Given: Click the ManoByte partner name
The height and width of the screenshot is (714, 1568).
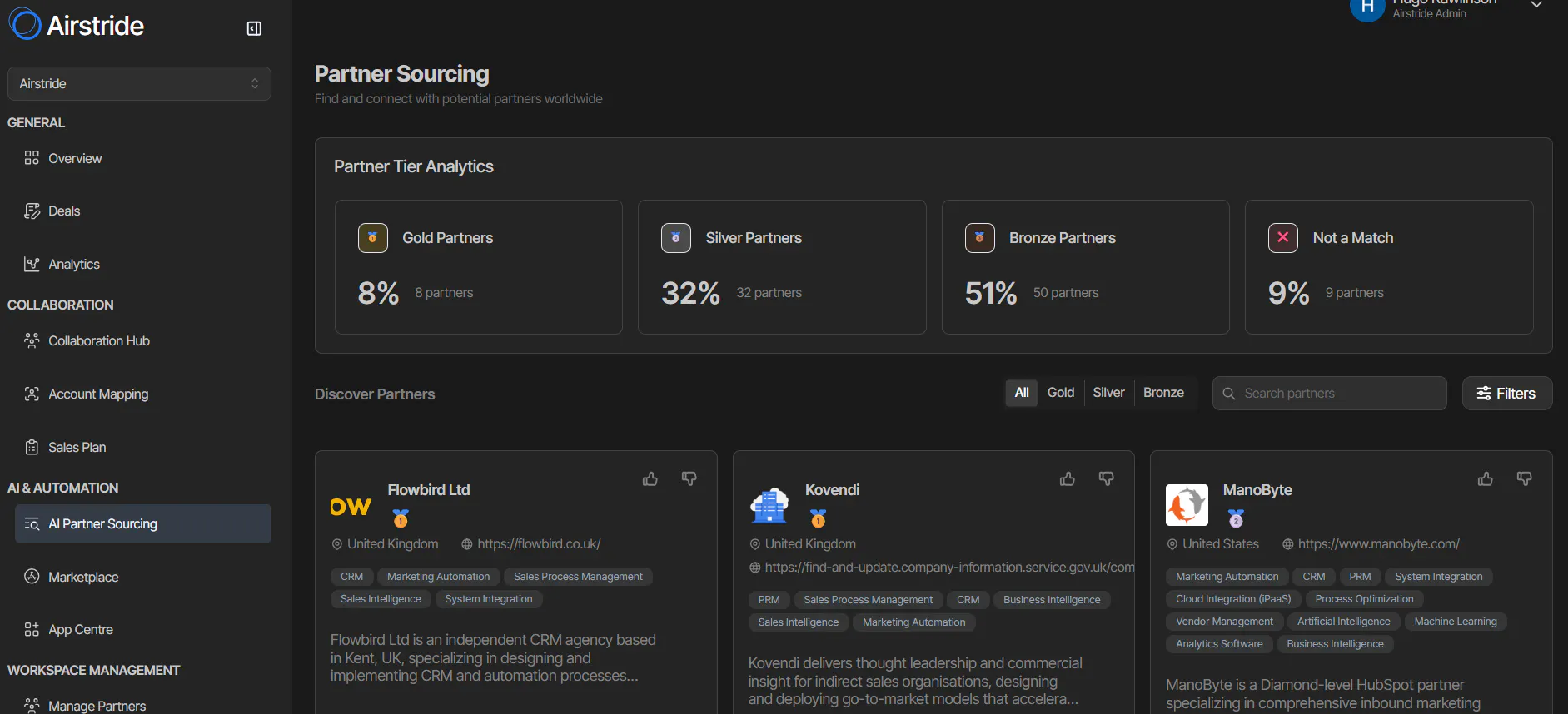Looking at the screenshot, I should tap(1257, 490).
